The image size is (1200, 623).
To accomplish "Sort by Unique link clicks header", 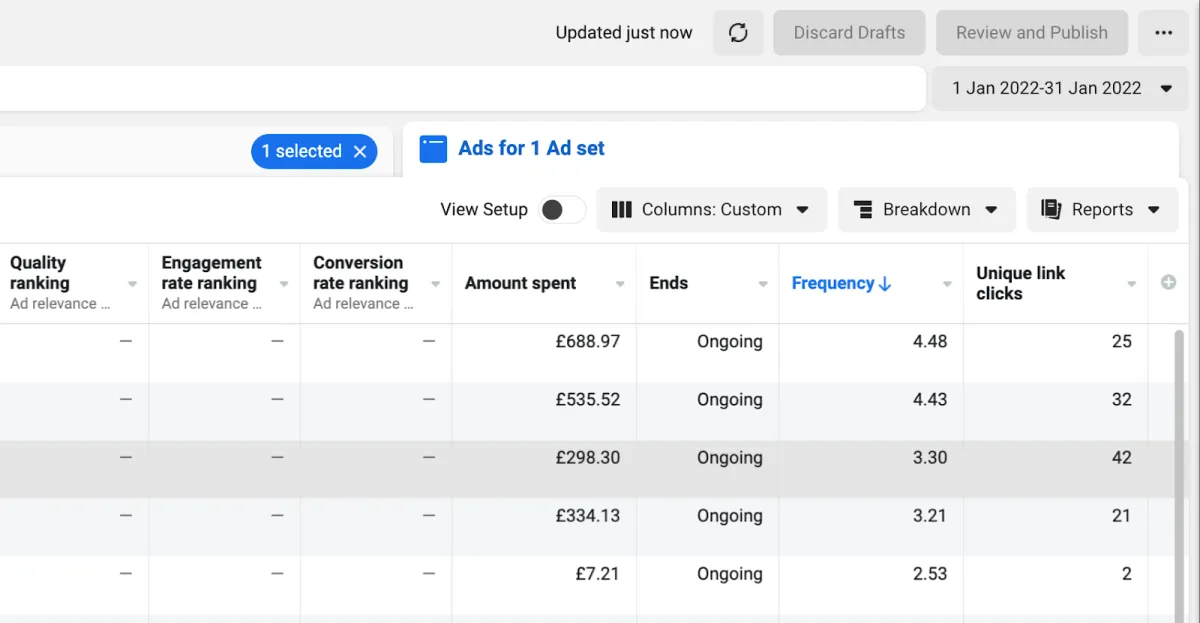I will coord(1020,283).
